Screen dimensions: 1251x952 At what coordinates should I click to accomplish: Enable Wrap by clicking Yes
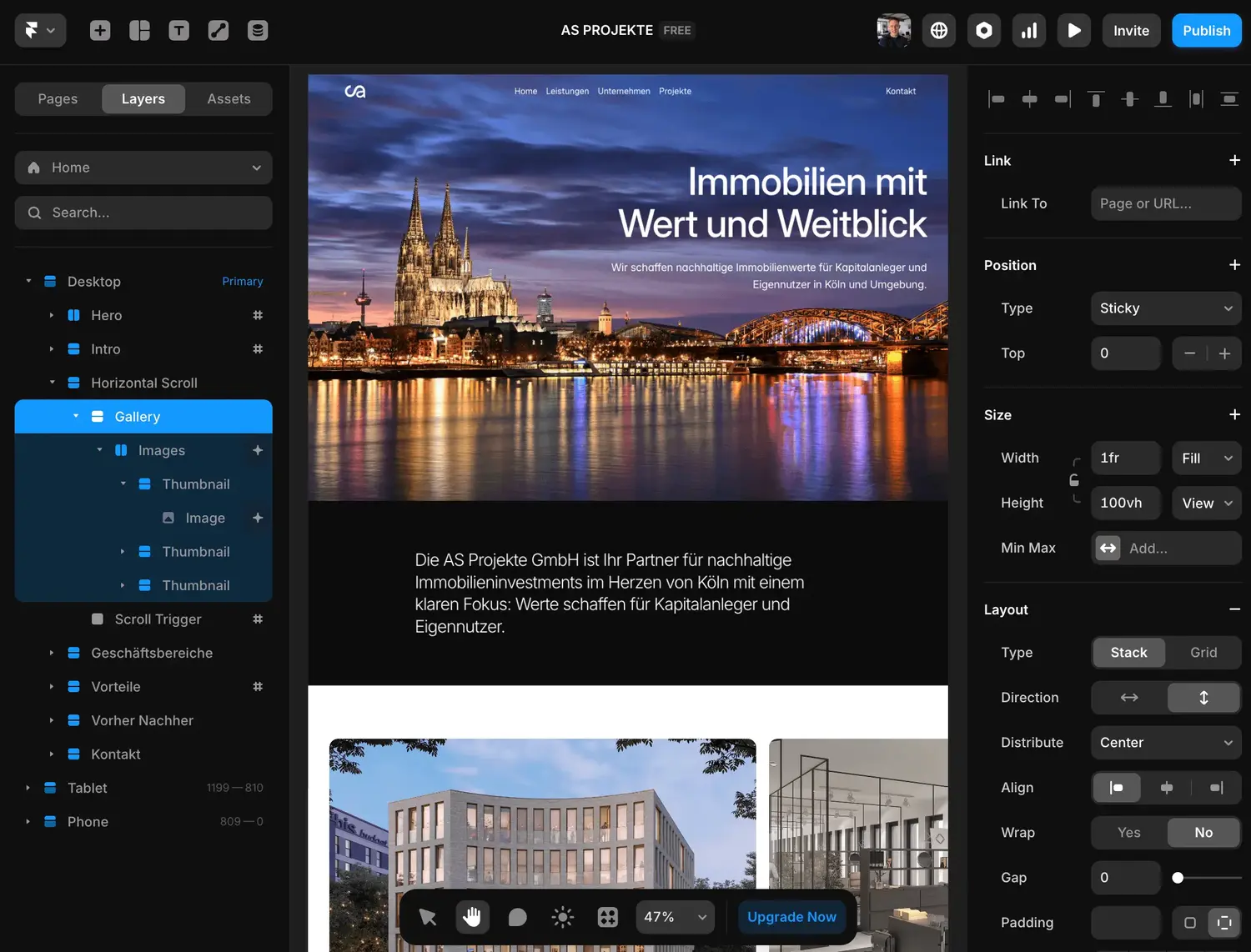(x=1128, y=832)
